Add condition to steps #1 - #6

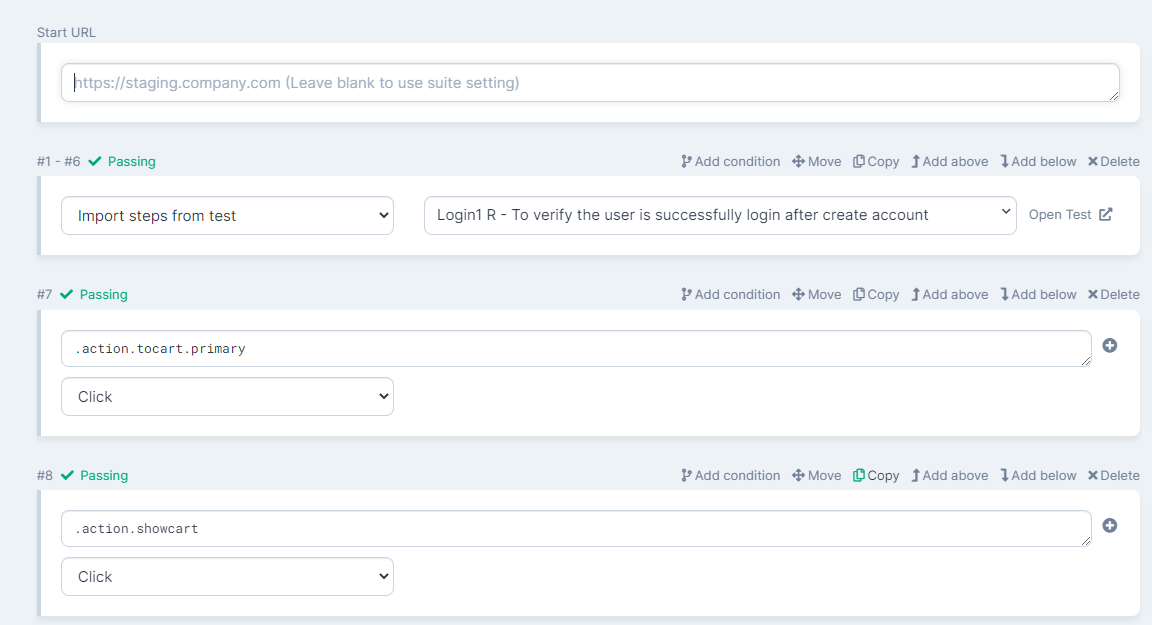[x=730, y=162]
